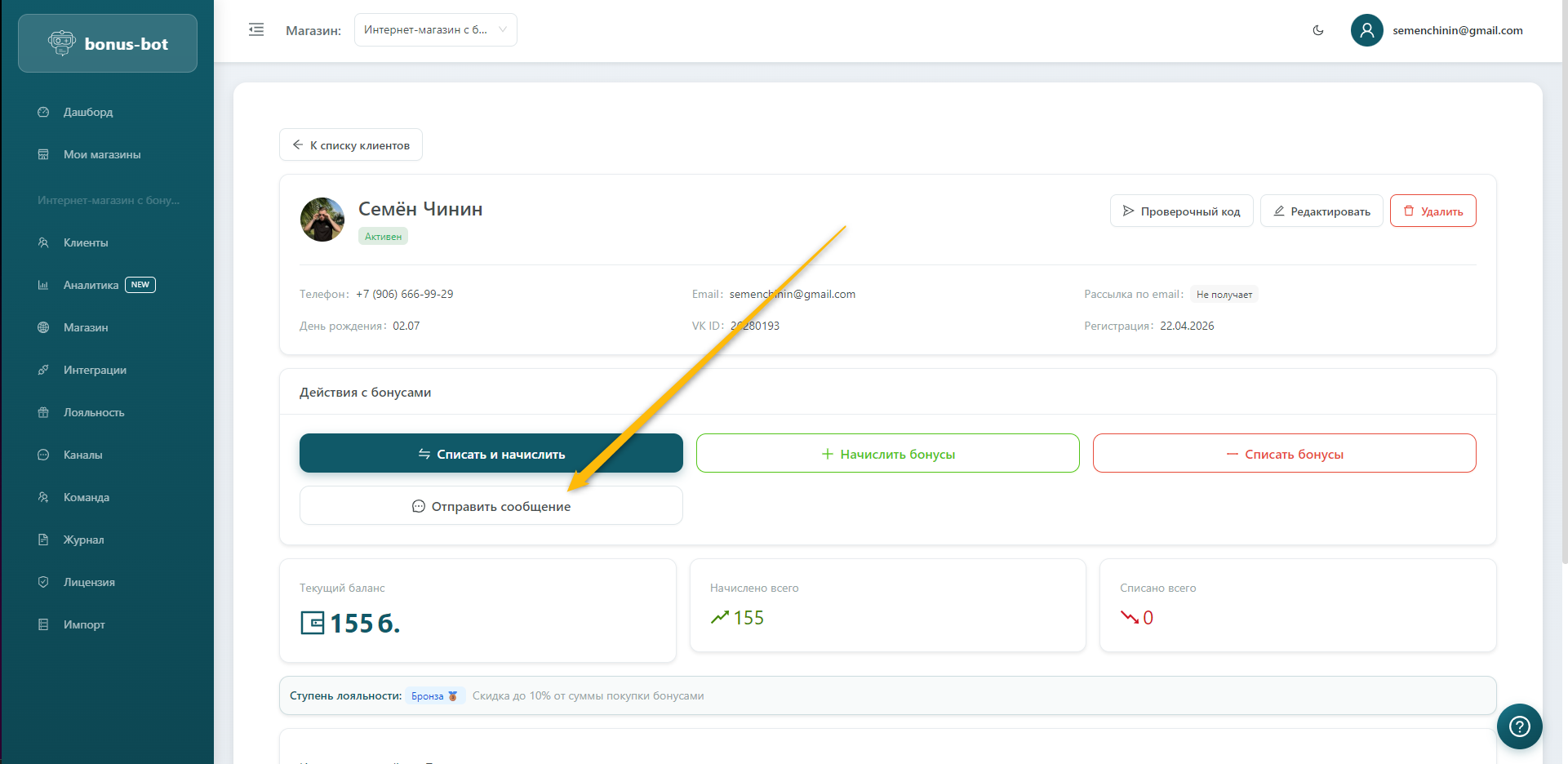Open Дашборд in the sidebar
1568x764 pixels.
pyautogui.click(x=88, y=112)
